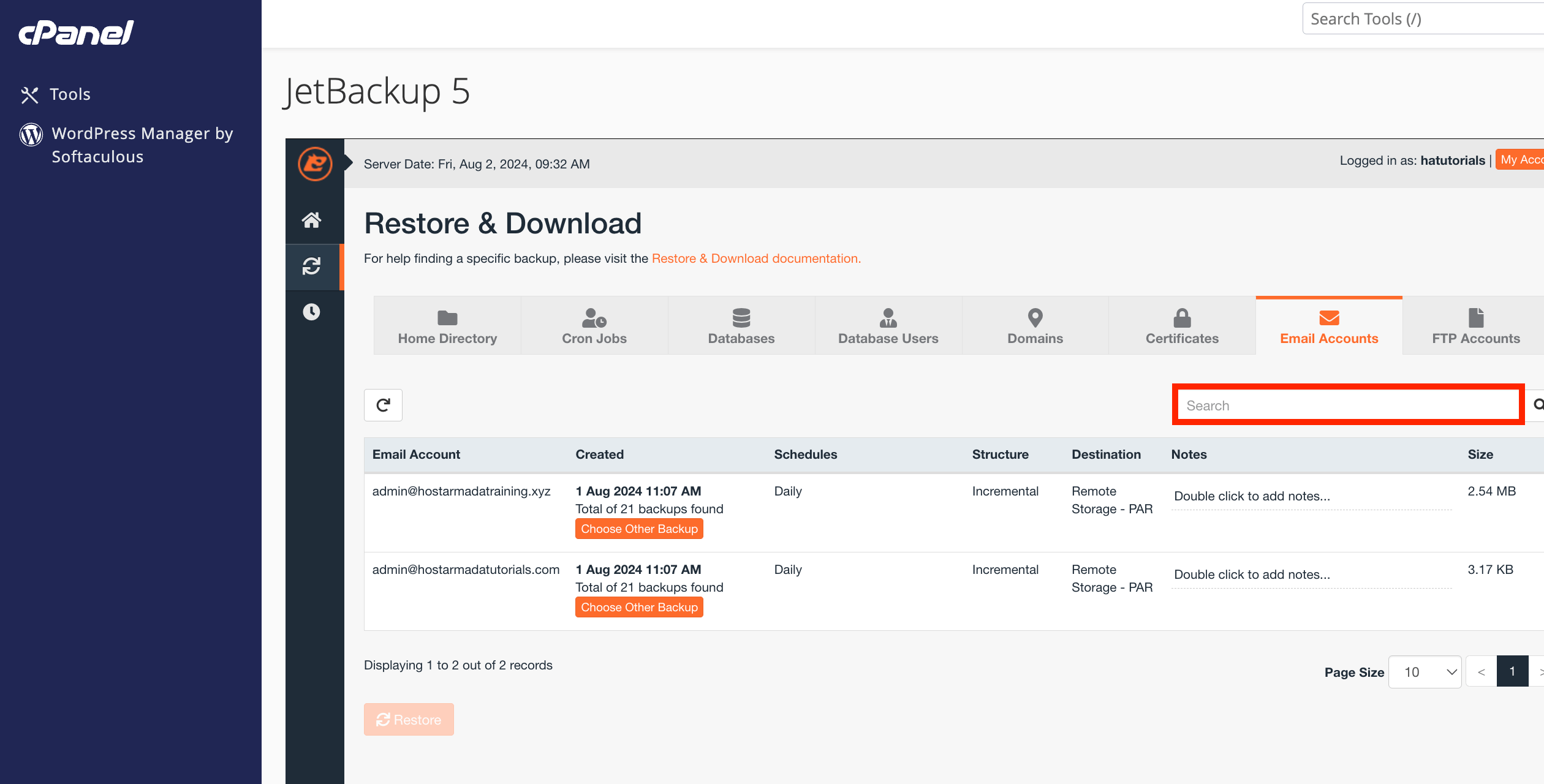Go to JetBackup home dashboard icon
Viewport: 1544px width, 784px height.
click(311, 220)
